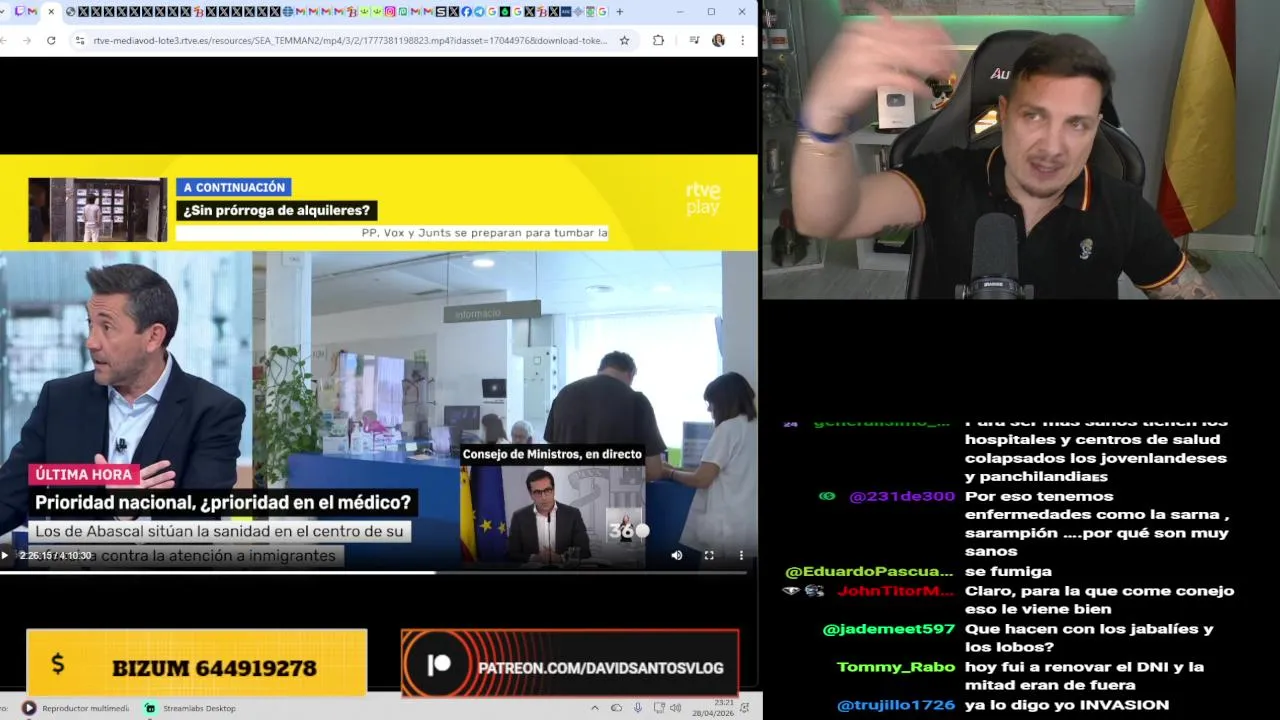This screenshot has width=1280, height=720.
Task: Bookmark this page with the star icon
Action: 625,40
